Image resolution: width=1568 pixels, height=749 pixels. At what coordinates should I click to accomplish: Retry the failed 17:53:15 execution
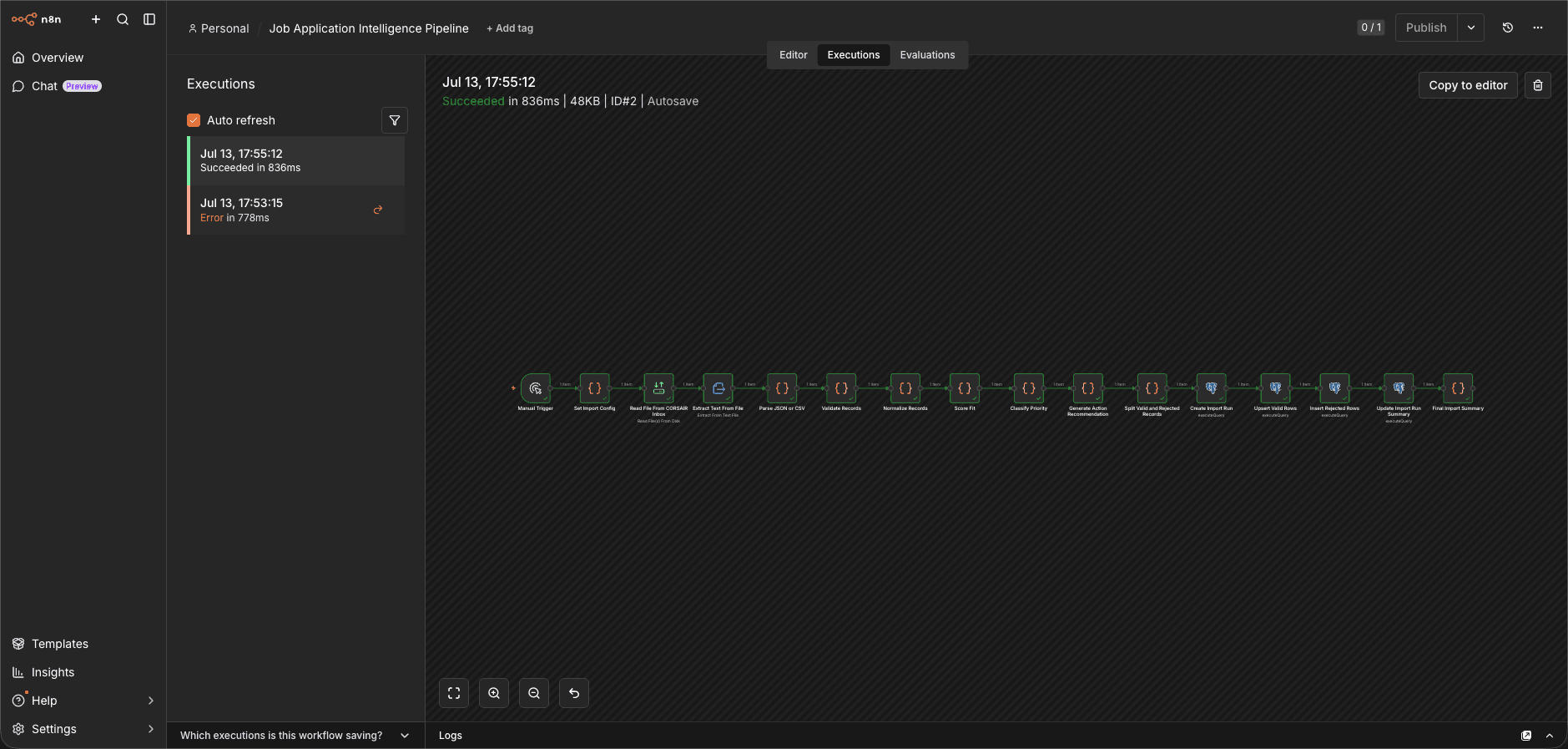pyautogui.click(x=378, y=210)
